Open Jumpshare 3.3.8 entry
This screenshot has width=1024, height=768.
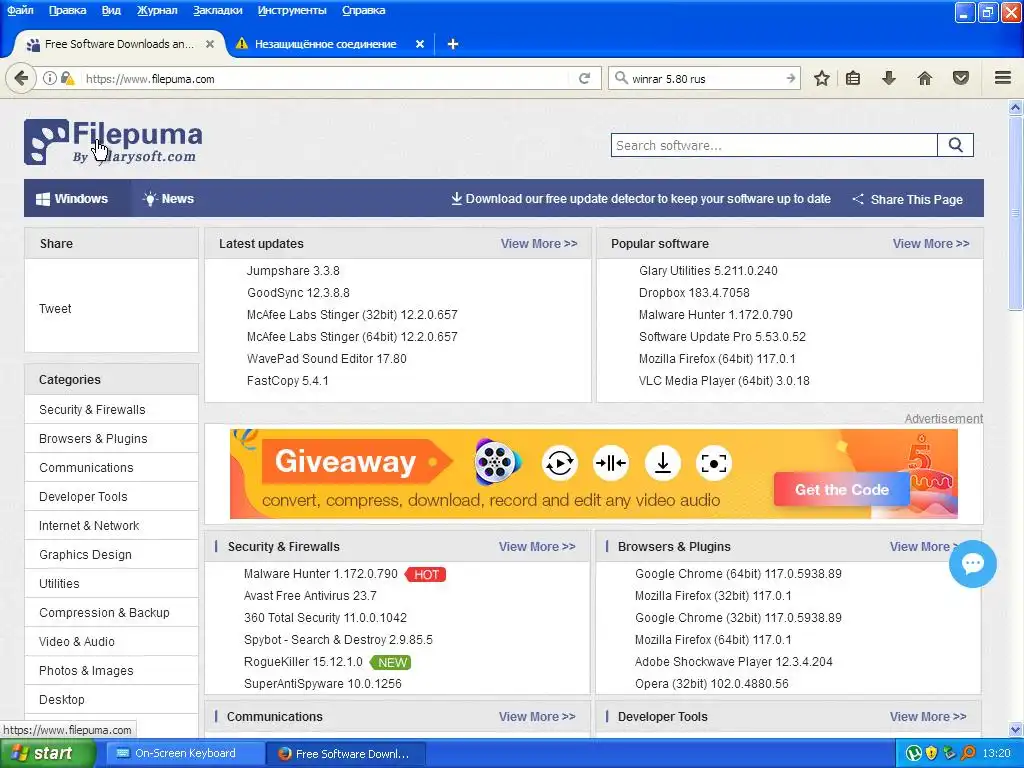(x=293, y=270)
